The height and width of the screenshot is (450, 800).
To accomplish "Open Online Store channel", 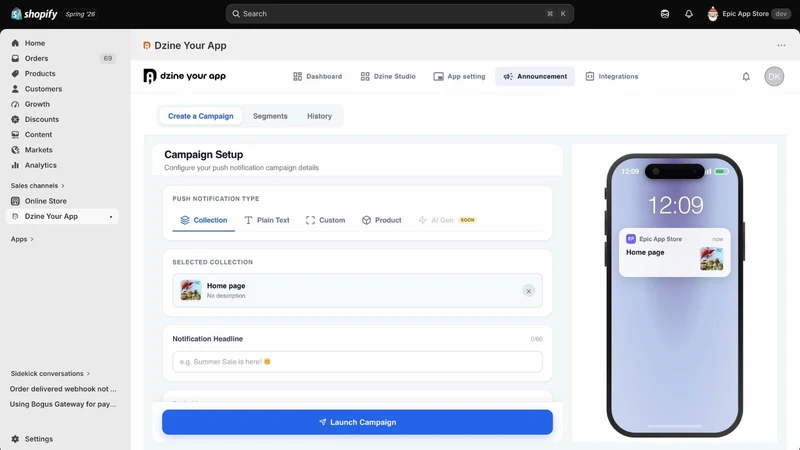I will (45, 201).
